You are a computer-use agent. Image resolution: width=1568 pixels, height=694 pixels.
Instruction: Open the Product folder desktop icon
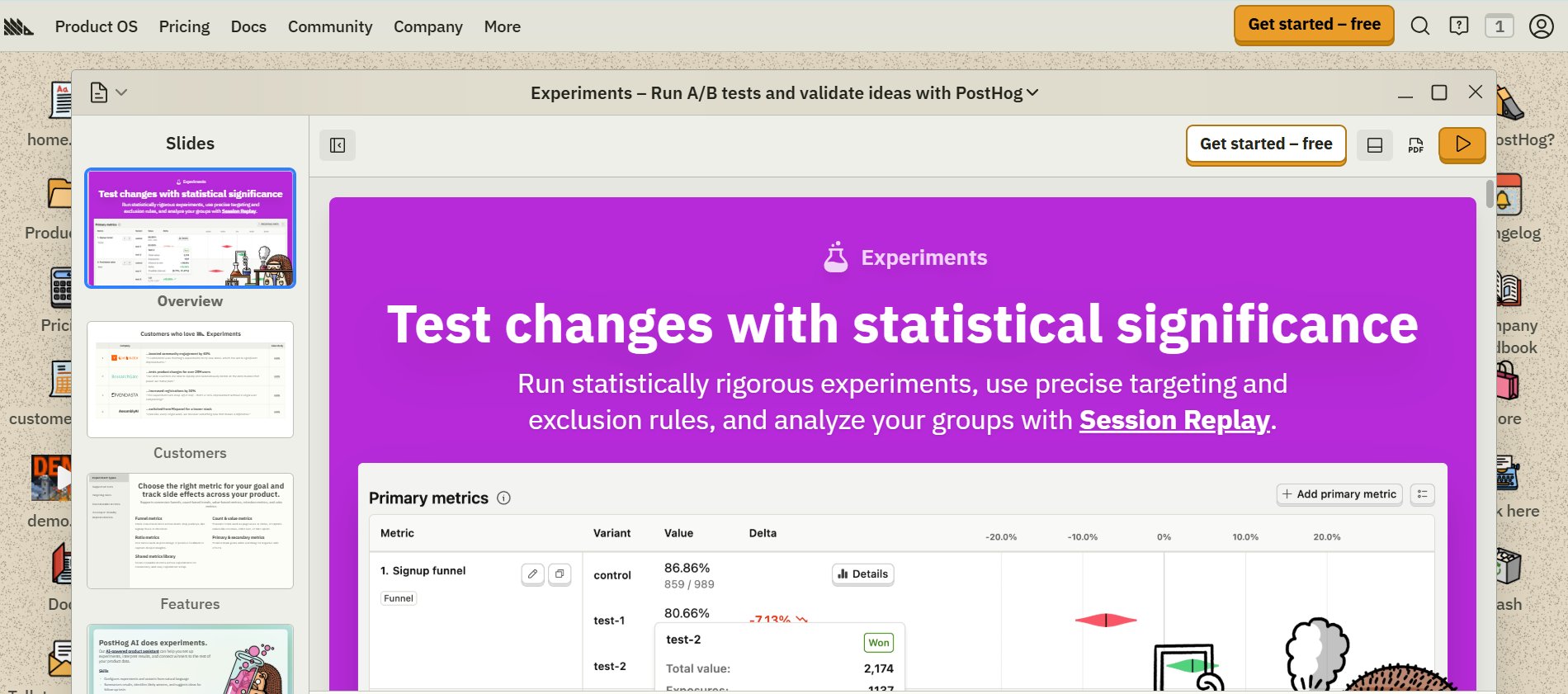point(59,193)
